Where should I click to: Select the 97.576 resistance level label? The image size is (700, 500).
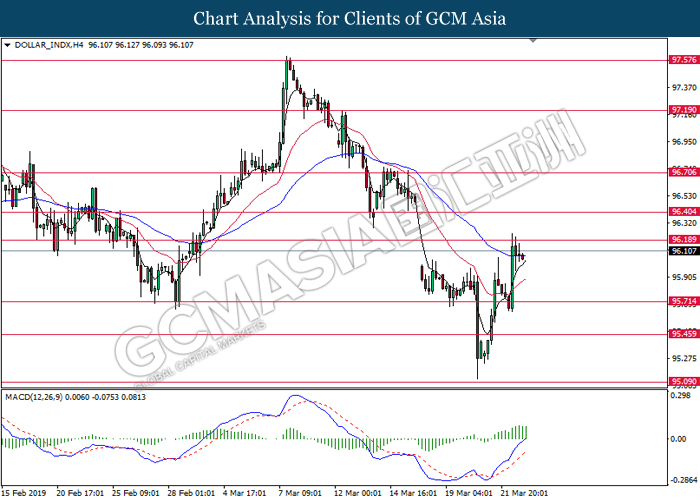click(683, 60)
